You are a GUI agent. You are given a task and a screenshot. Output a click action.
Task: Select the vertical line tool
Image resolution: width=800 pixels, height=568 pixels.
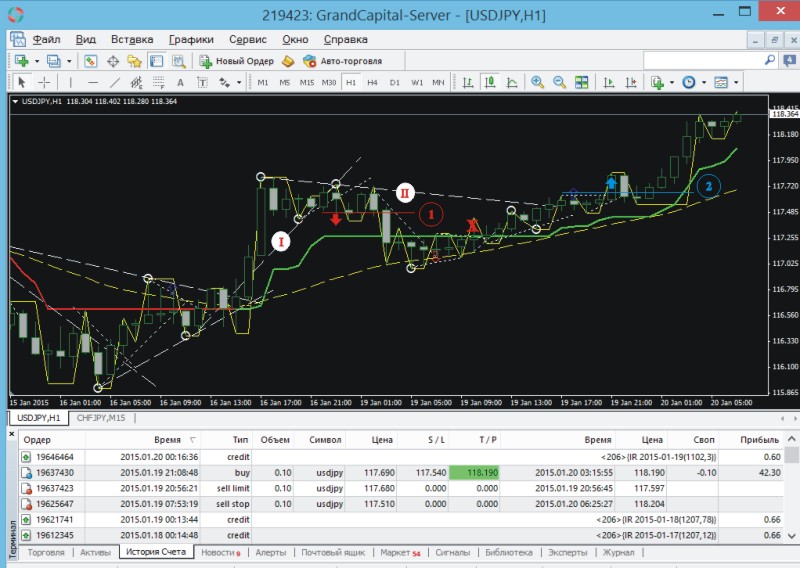(x=70, y=82)
